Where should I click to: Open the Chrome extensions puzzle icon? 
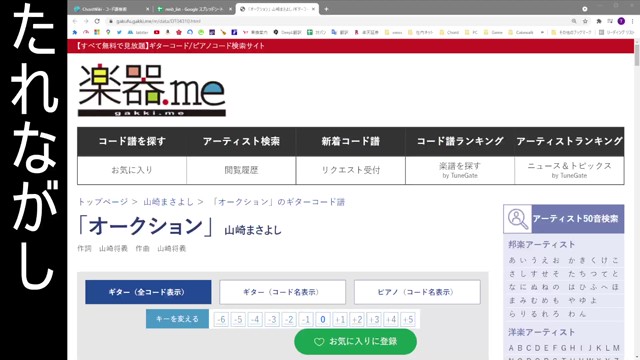599,21
